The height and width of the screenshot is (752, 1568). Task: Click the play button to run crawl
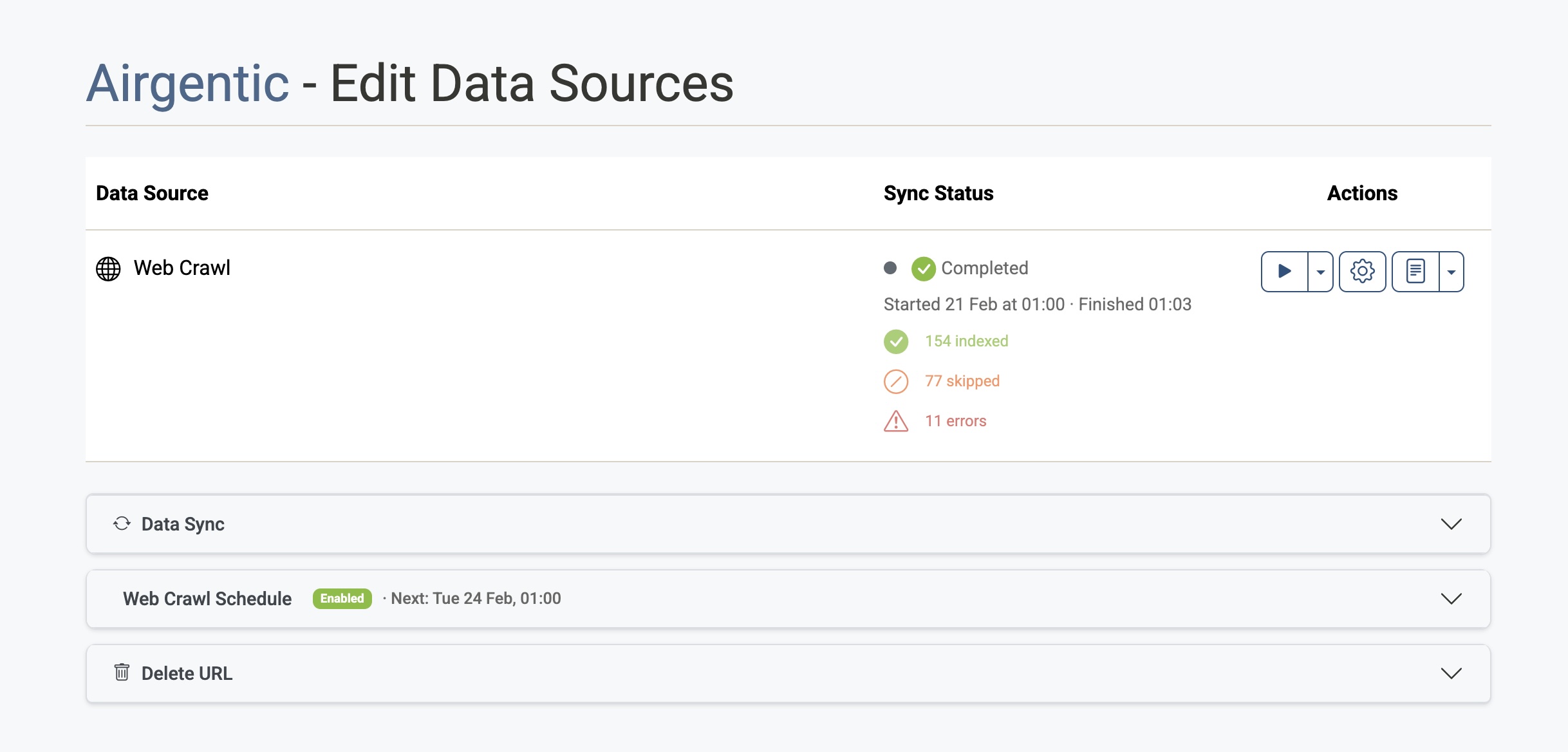1284,271
